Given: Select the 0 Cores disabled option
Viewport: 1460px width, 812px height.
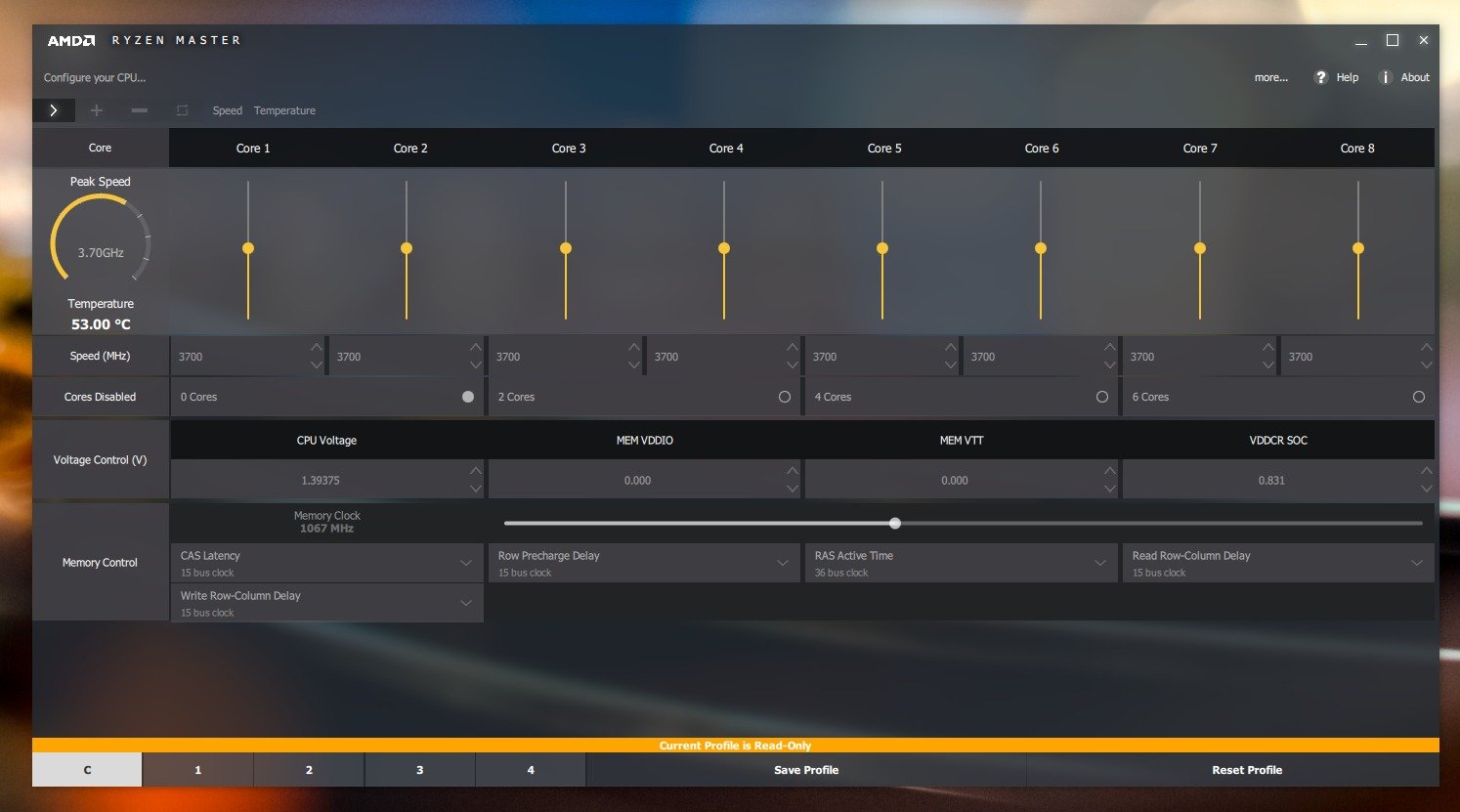Looking at the screenshot, I should [468, 397].
